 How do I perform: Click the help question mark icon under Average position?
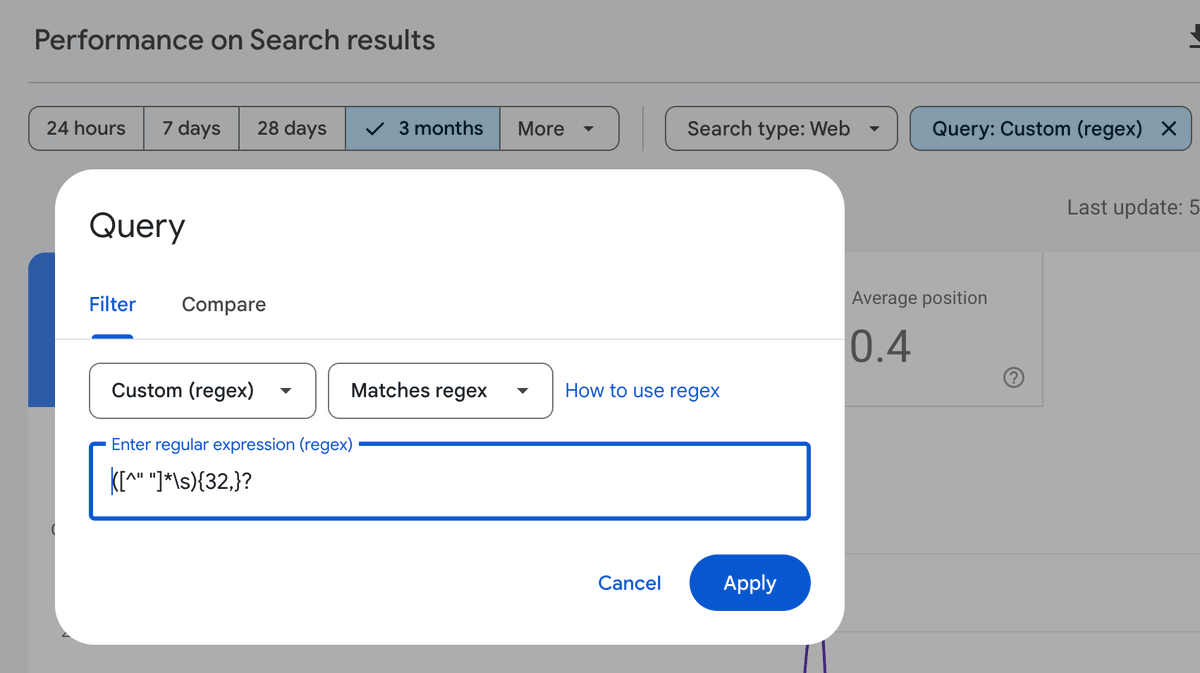coord(1013,377)
